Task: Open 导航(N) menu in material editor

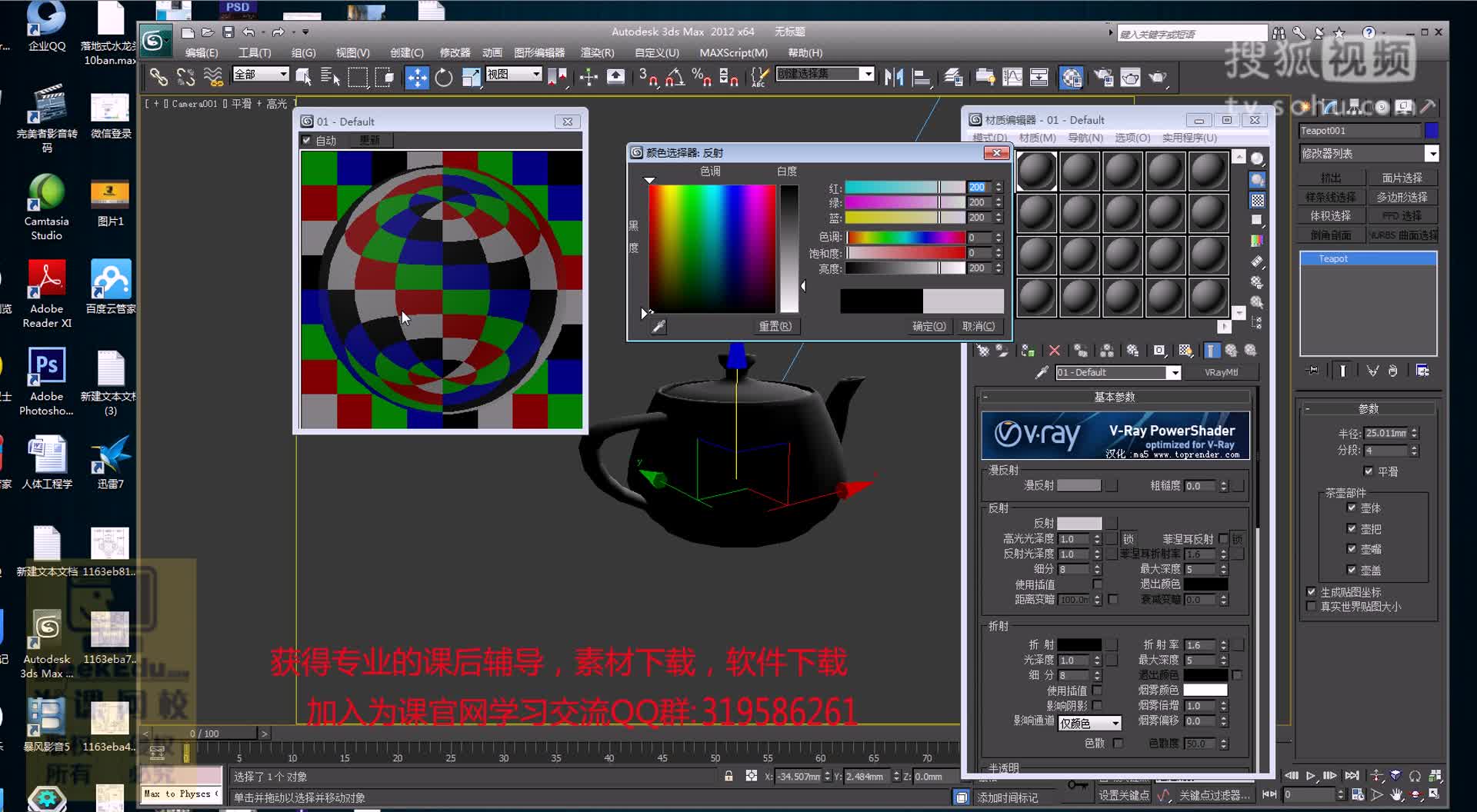Action: (x=1085, y=138)
